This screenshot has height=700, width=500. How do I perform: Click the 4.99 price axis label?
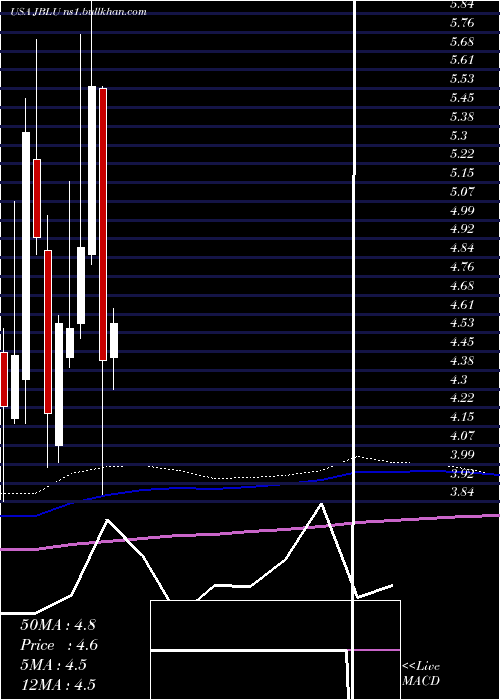coord(462,211)
